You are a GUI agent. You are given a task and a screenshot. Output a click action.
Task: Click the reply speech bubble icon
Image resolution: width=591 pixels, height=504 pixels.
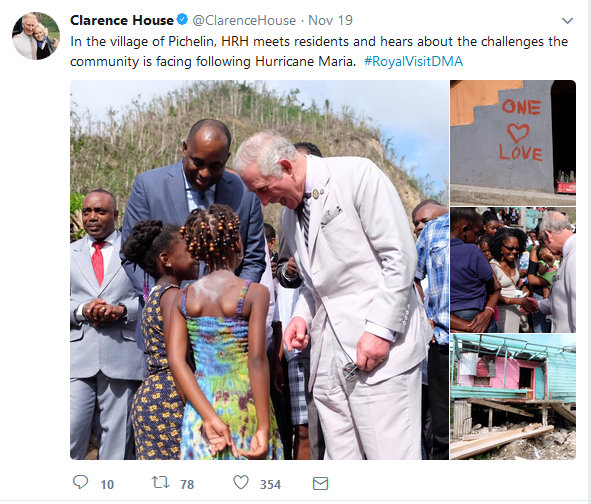[80, 482]
